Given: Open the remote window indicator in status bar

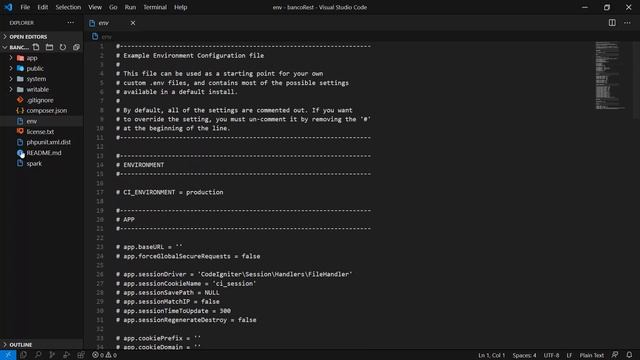Looking at the screenshot, I should point(8,355).
